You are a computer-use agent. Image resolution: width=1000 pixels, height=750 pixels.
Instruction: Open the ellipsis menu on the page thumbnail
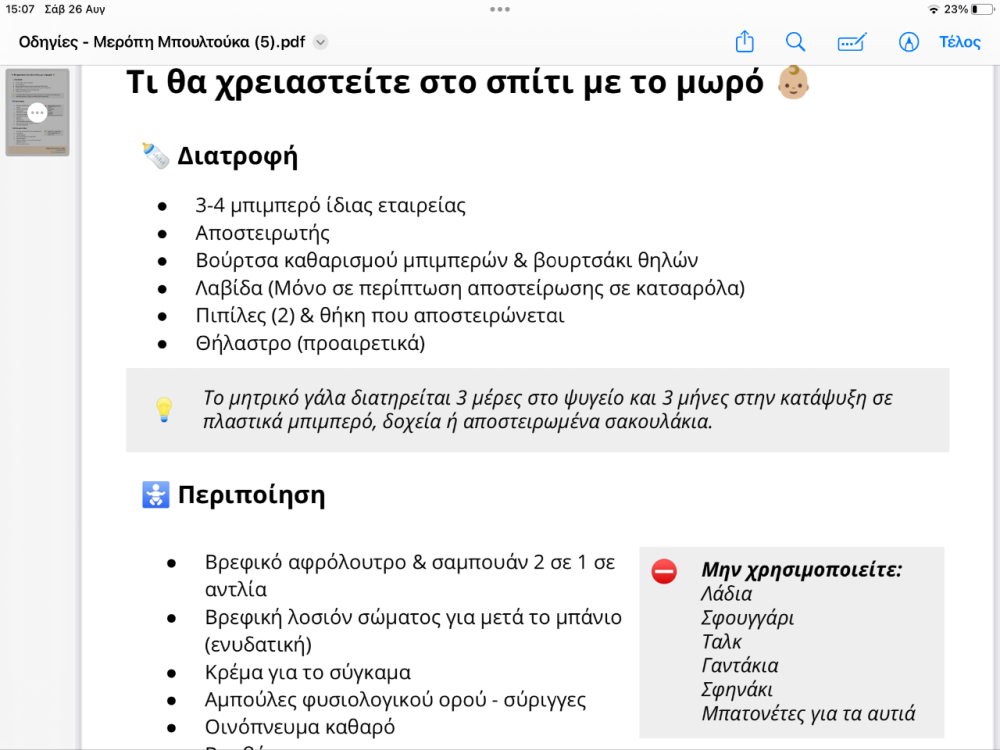pos(37,113)
